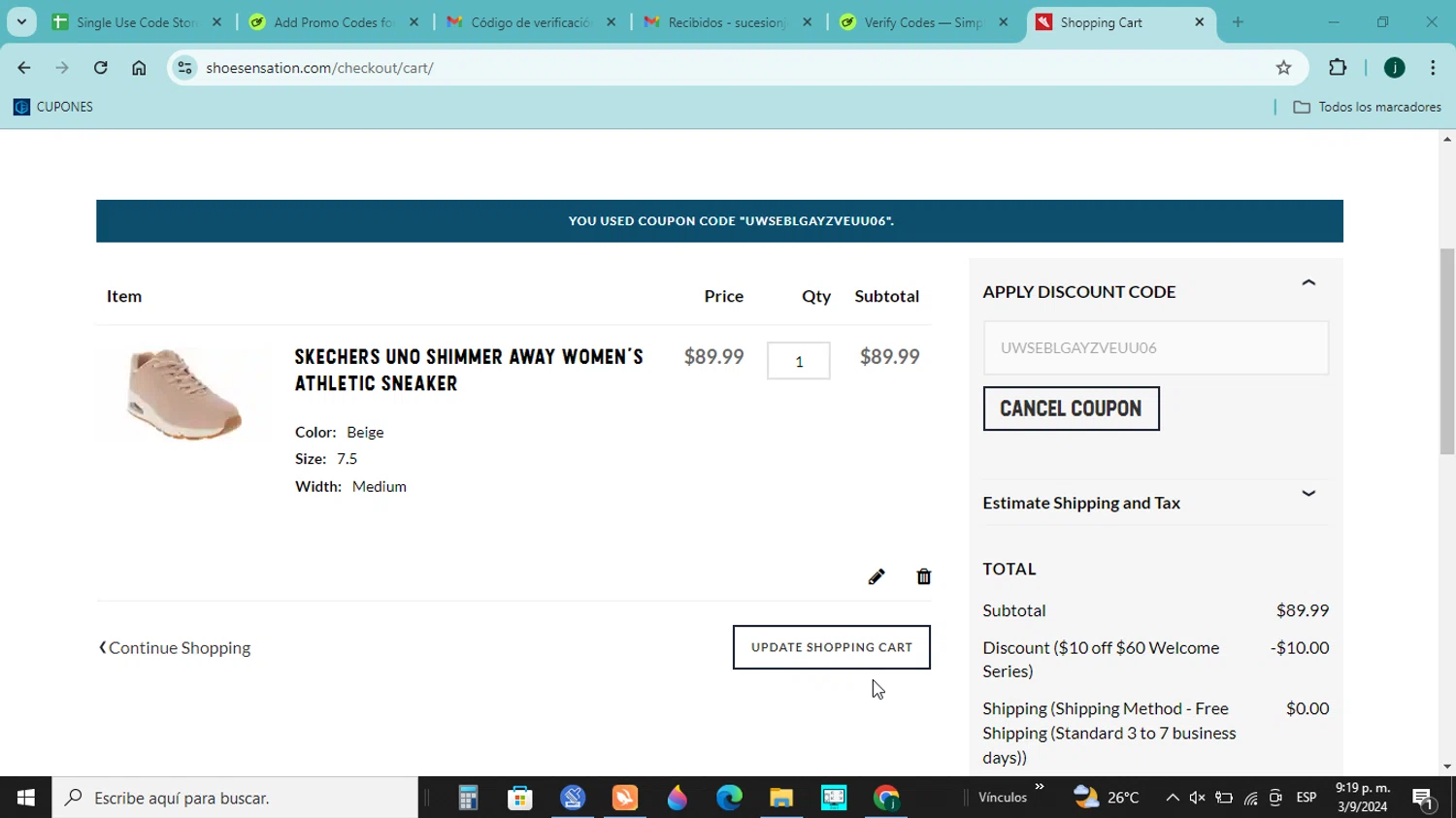Remove the Skechers sneaker with trash icon
Screen dimensions: 1456x818
[x=923, y=576]
